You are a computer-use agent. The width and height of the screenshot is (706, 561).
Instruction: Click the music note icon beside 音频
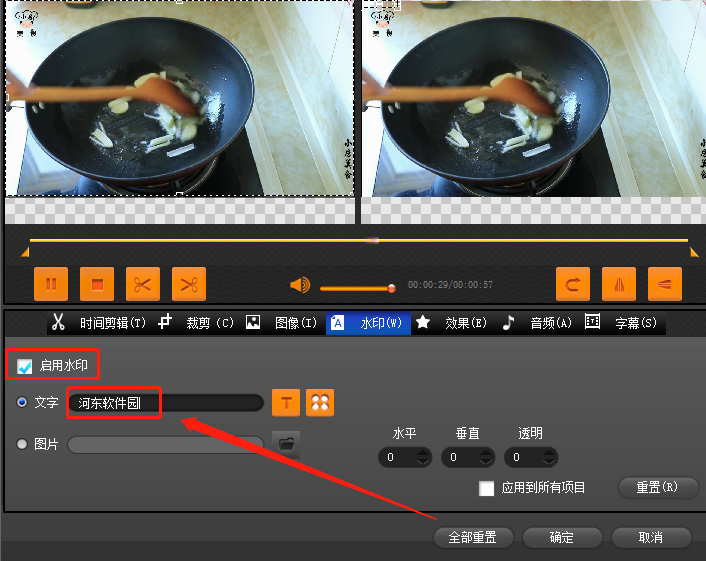coord(508,322)
